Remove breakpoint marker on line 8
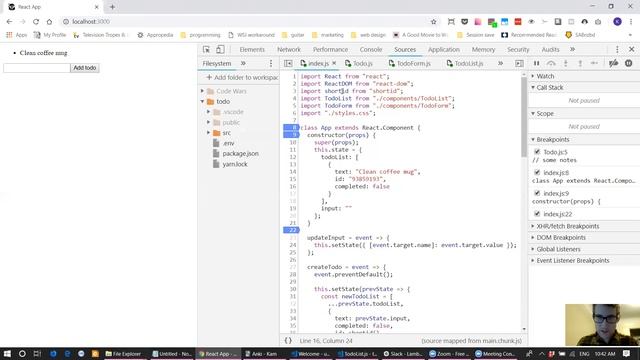The image size is (640, 360). [x=291, y=127]
